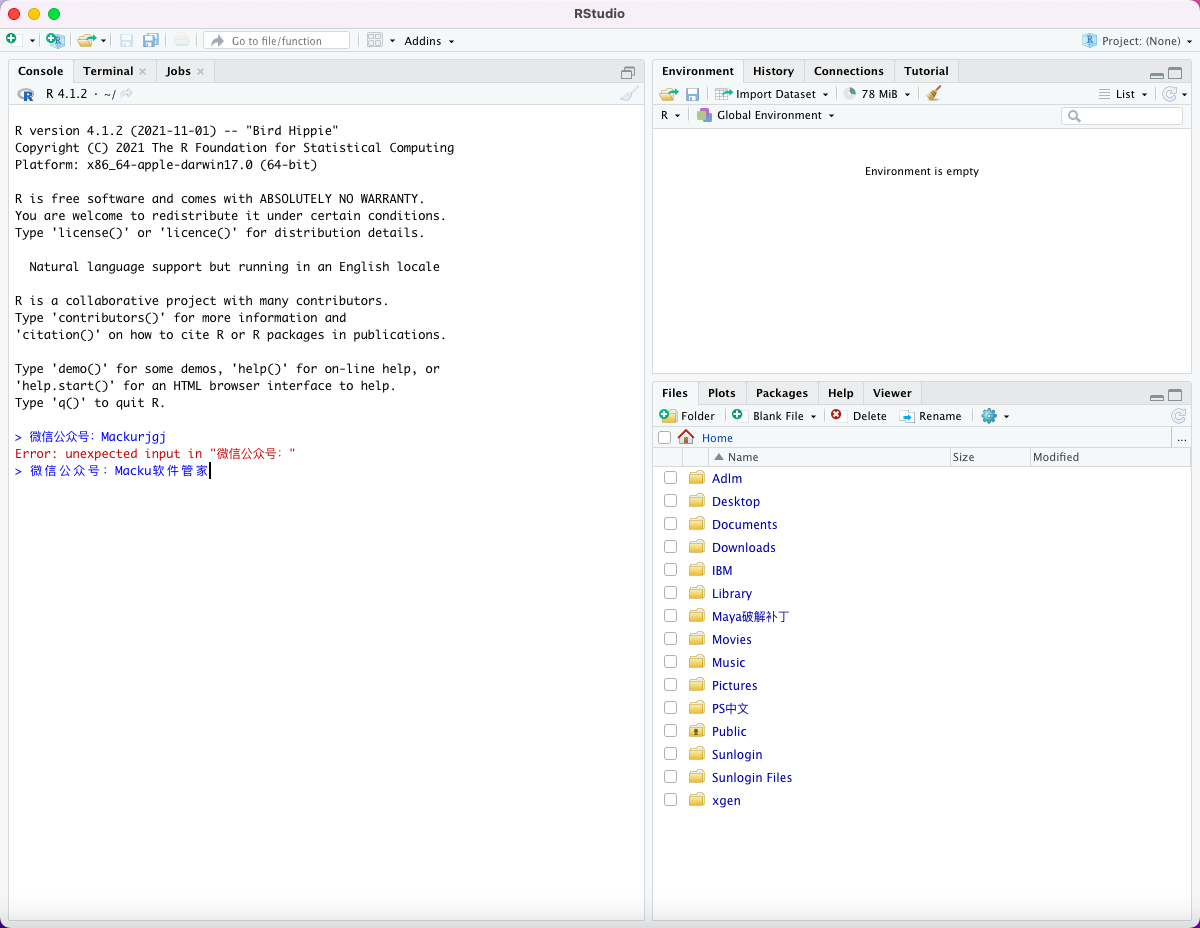1200x928 pixels.
Task: Switch to the Files tab
Action: pyautogui.click(x=675, y=393)
